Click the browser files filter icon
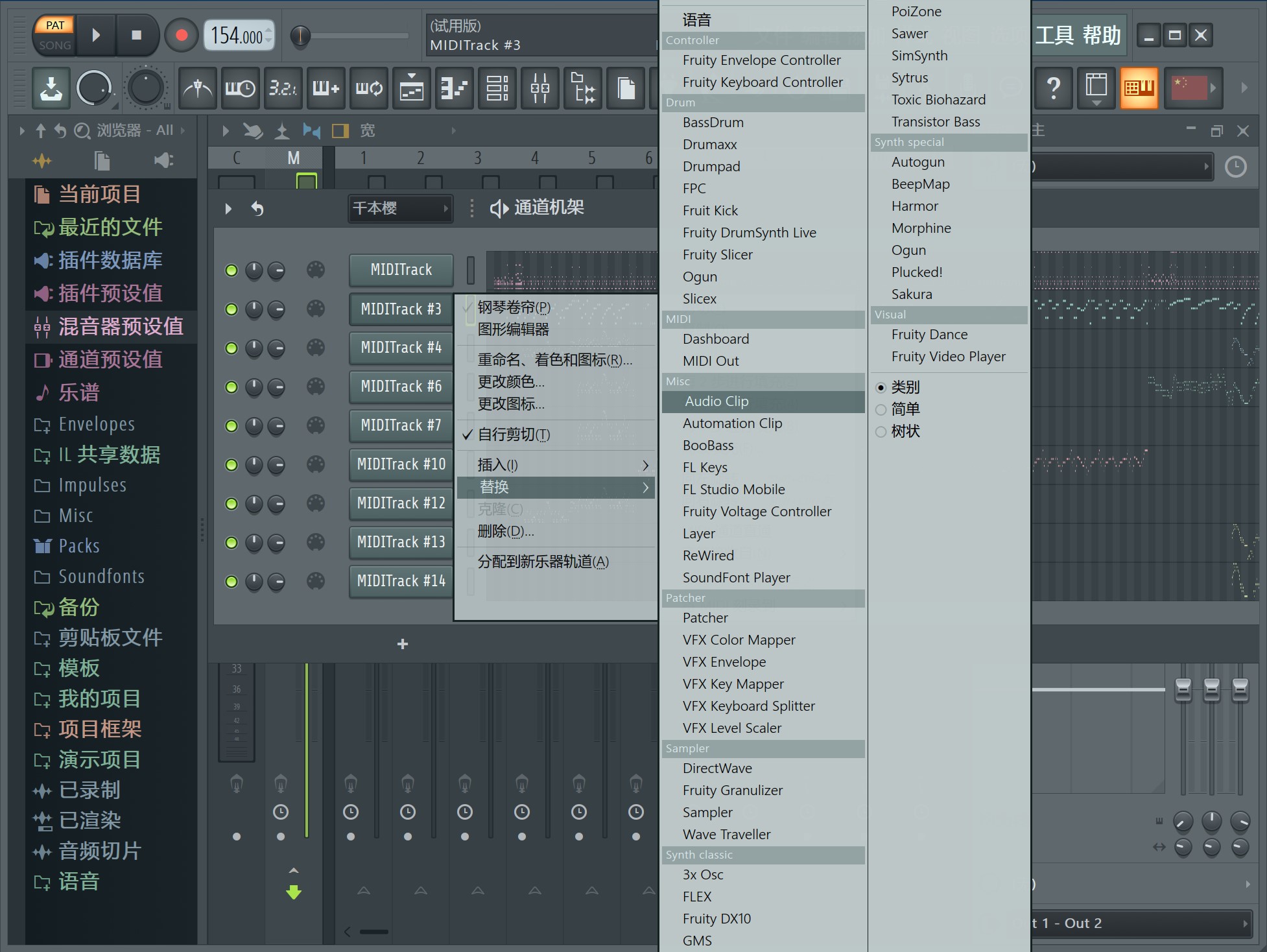Image resolution: width=1267 pixels, height=952 pixels. click(x=102, y=161)
